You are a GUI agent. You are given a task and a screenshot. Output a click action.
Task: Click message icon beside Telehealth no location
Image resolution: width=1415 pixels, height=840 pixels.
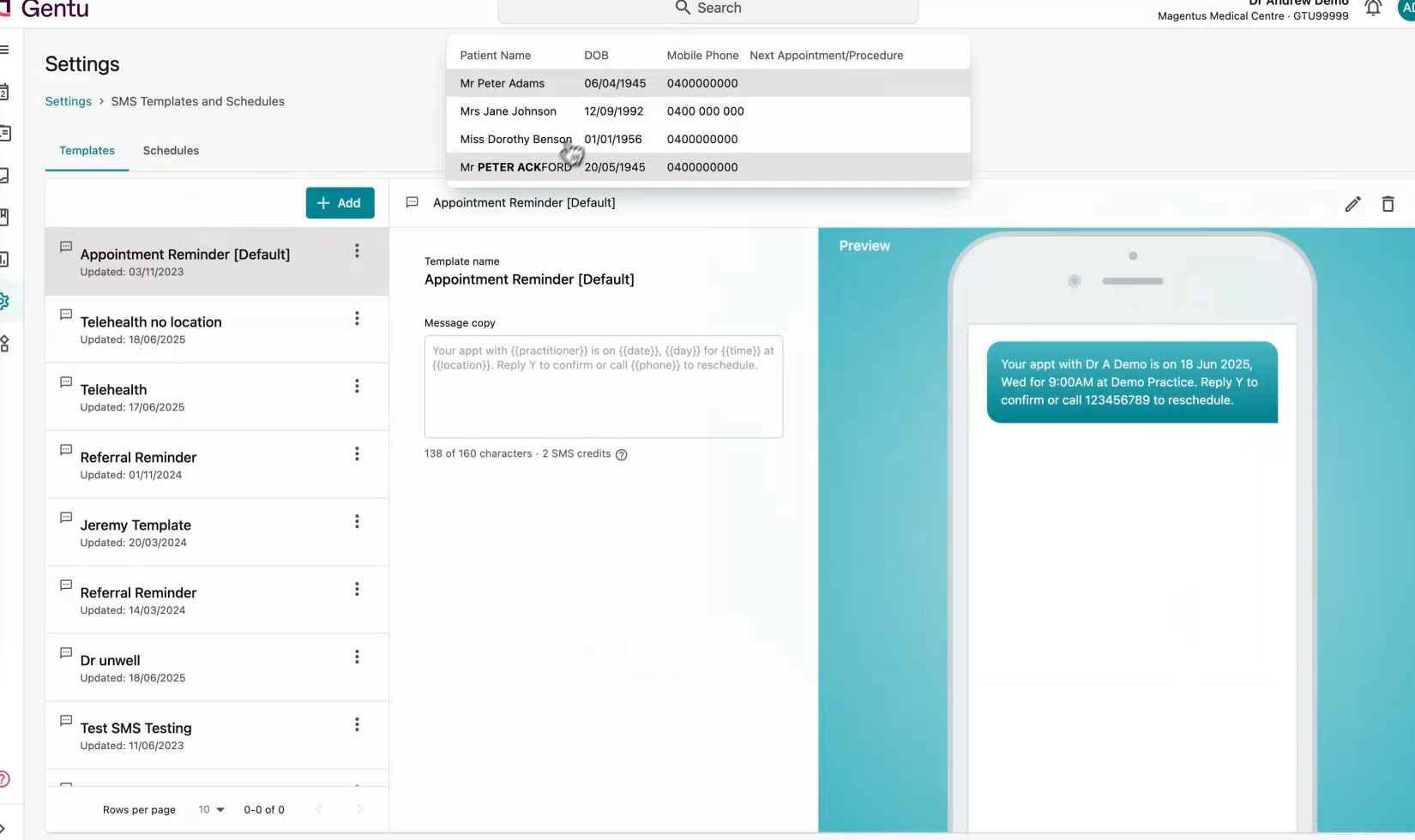66,315
